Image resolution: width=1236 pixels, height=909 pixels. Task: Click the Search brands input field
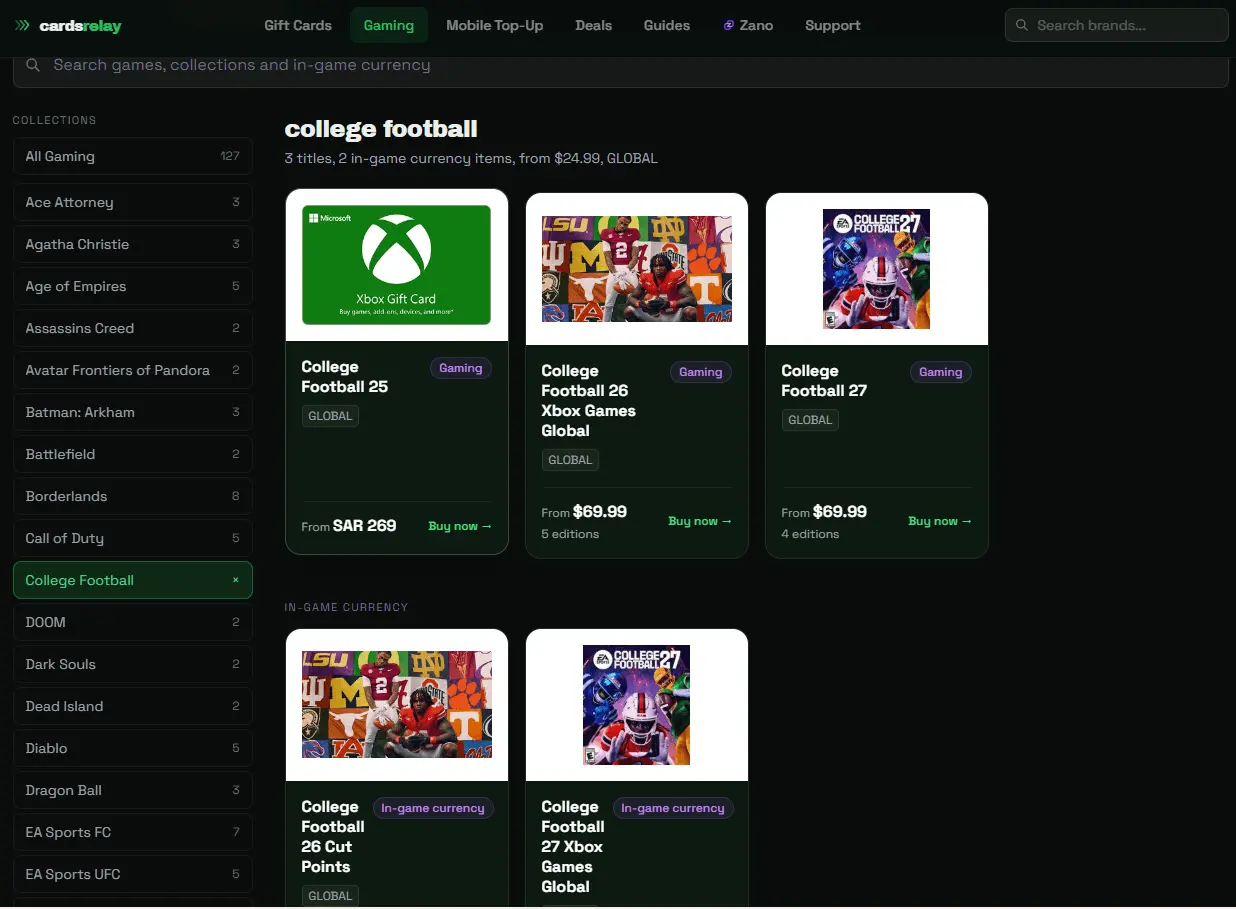[x=1117, y=26]
